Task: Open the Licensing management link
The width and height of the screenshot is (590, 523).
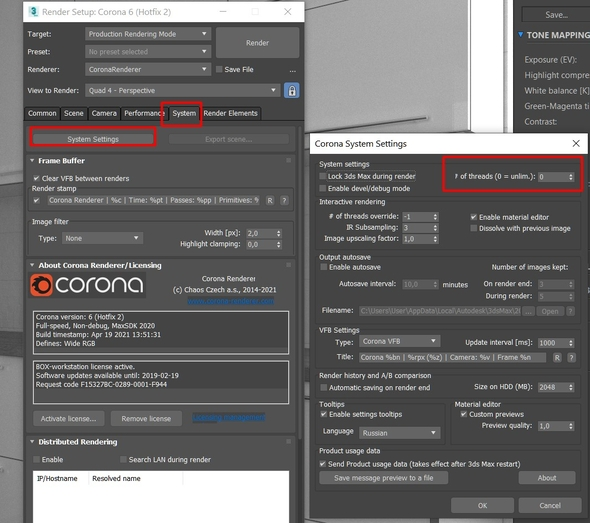Action: (x=228, y=417)
